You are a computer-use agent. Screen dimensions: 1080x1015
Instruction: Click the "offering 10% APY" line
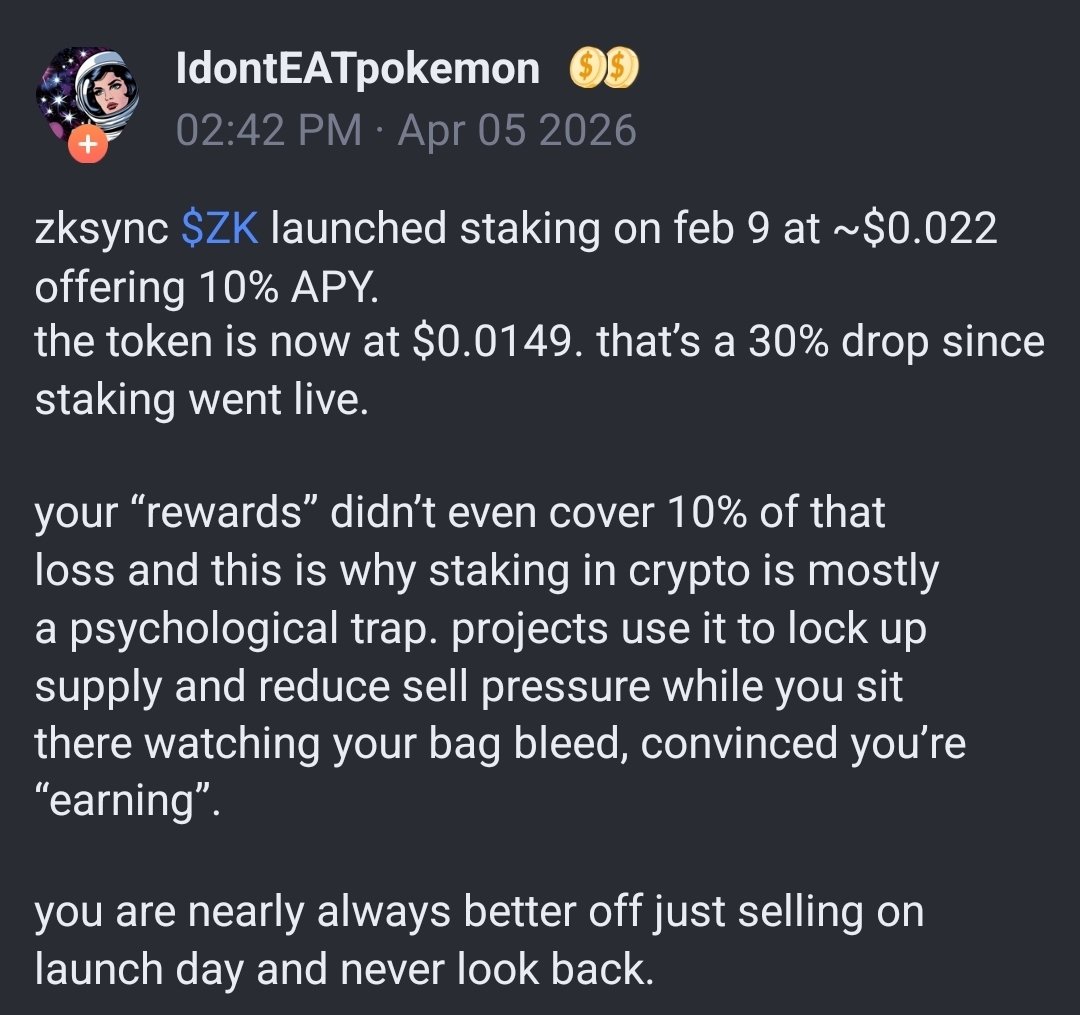tap(207, 287)
